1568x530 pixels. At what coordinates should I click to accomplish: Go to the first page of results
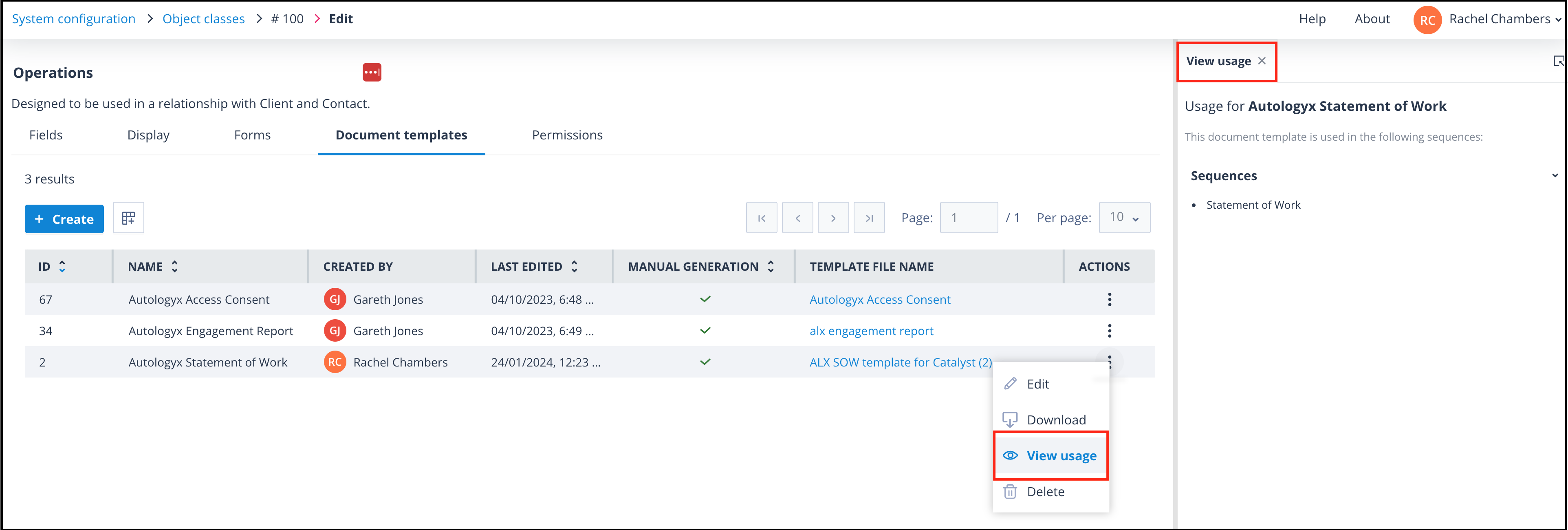[x=762, y=217]
